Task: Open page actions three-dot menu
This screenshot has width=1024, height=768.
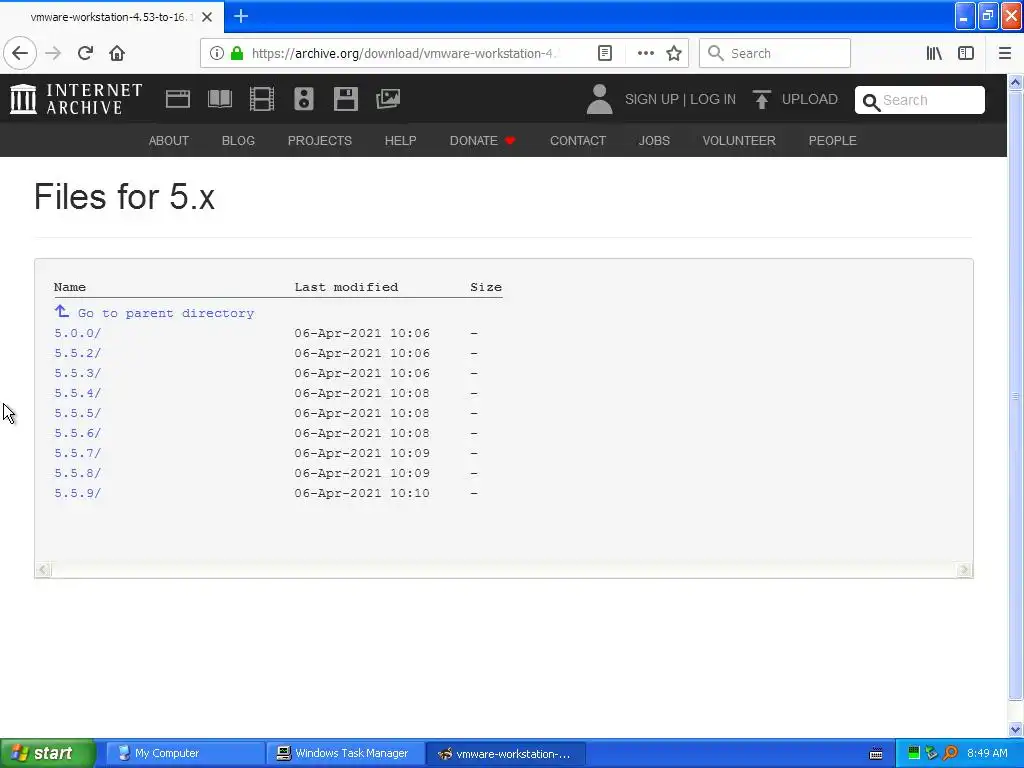Action: (x=645, y=53)
